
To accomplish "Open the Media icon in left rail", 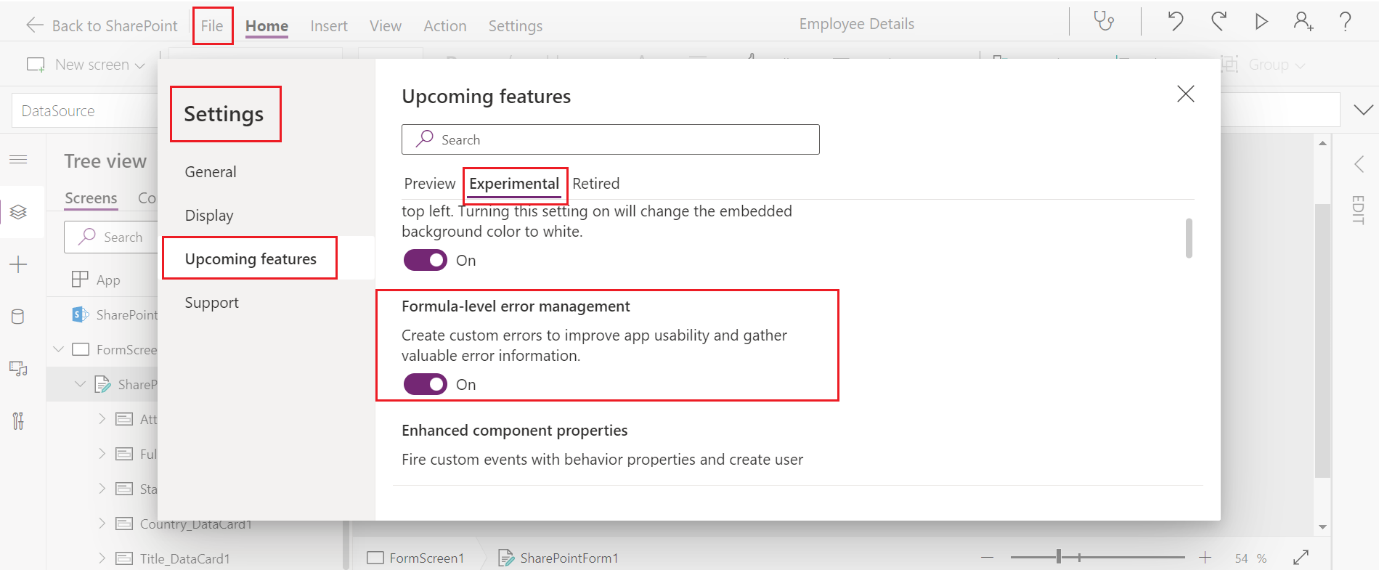I will pos(18,369).
